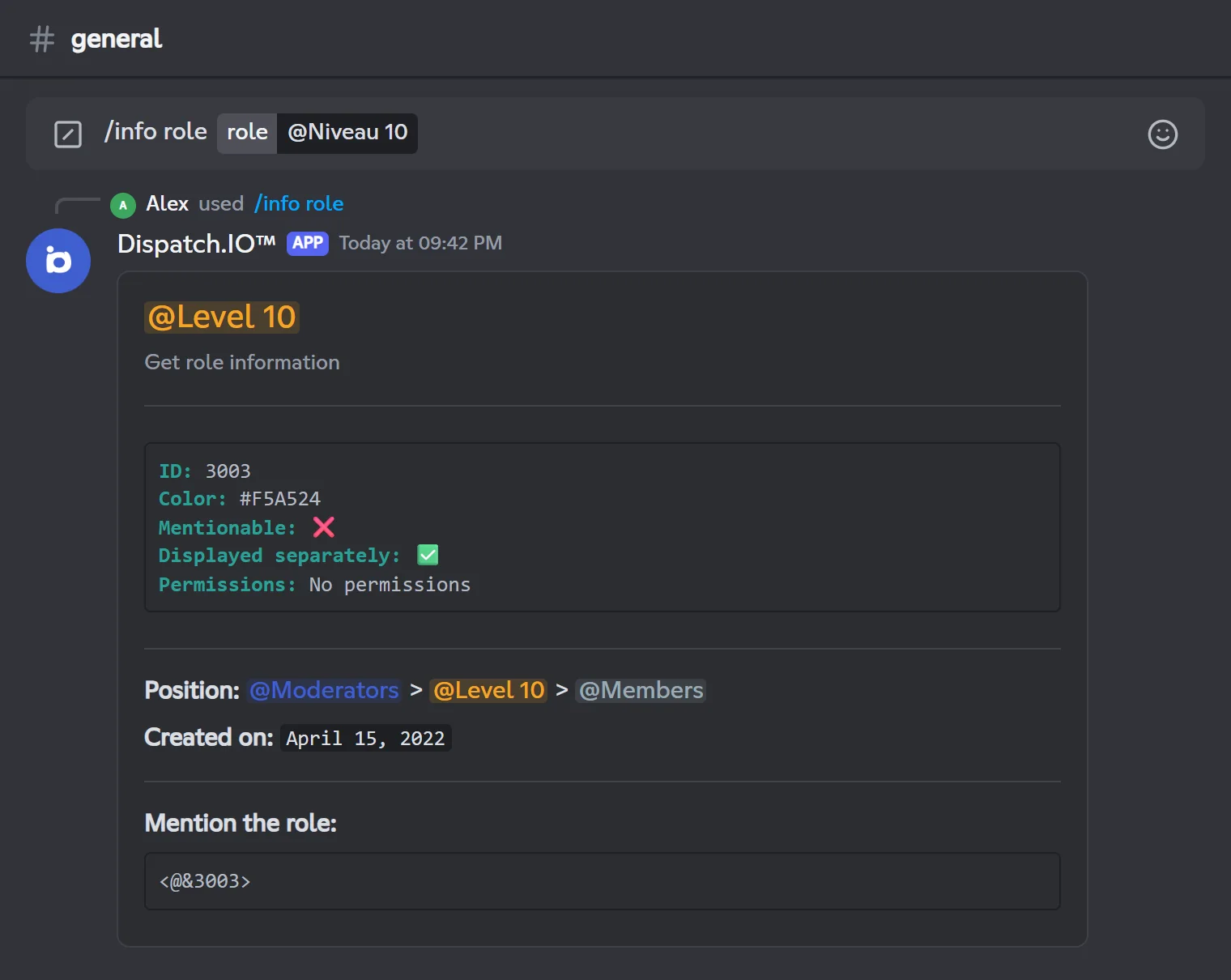Open the emoji picker smiley icon

pos(1162,134)
